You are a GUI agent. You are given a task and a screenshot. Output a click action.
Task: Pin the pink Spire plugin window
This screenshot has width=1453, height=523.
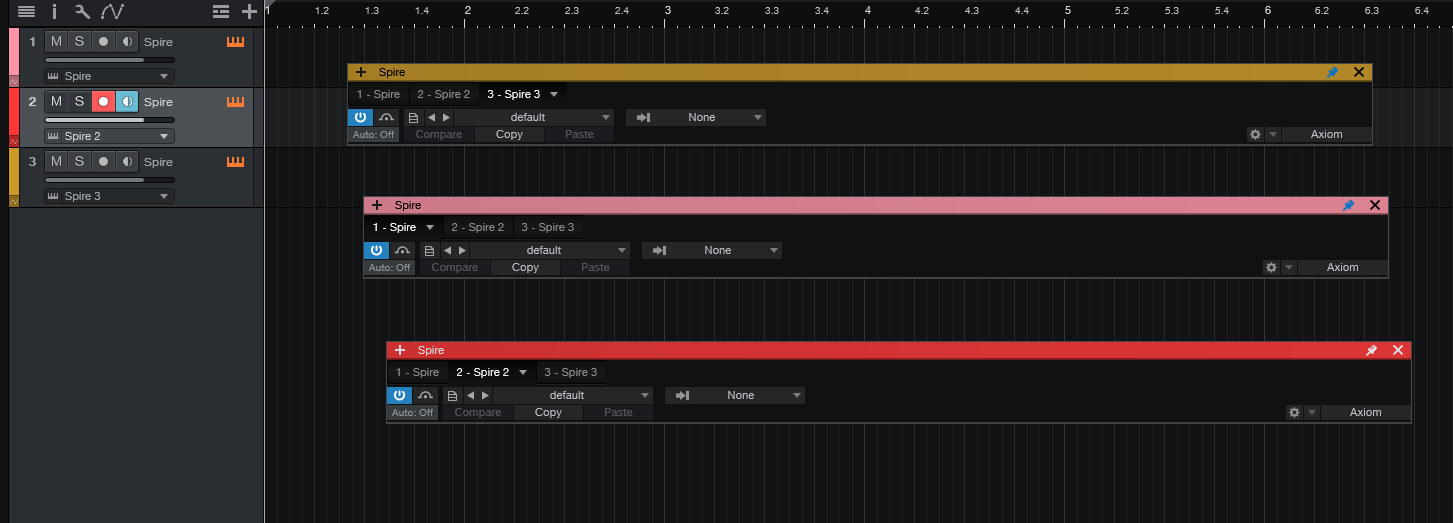(x=1348, y=205)
